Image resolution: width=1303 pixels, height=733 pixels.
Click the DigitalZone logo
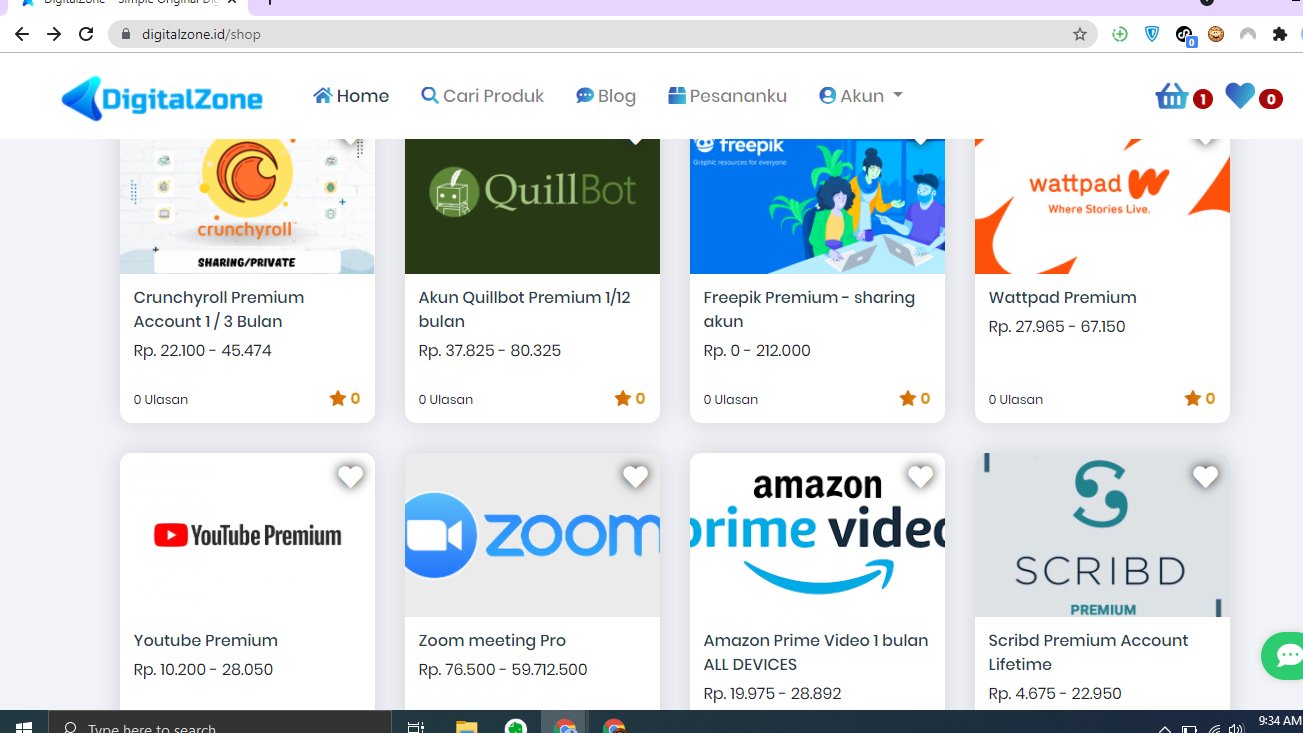click(162, 96)
